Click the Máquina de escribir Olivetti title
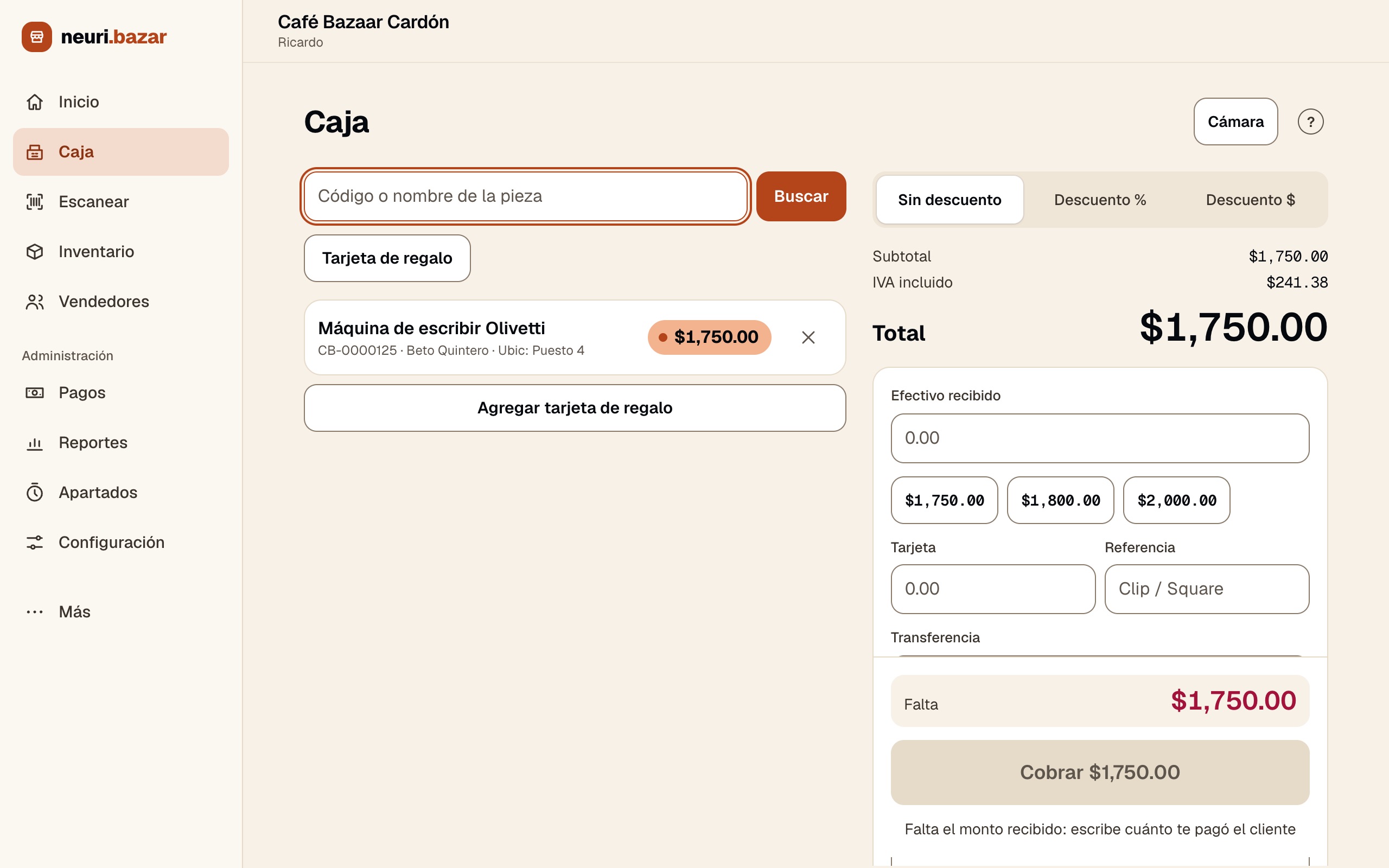The image size is (1389, 868). coord(432,328)
